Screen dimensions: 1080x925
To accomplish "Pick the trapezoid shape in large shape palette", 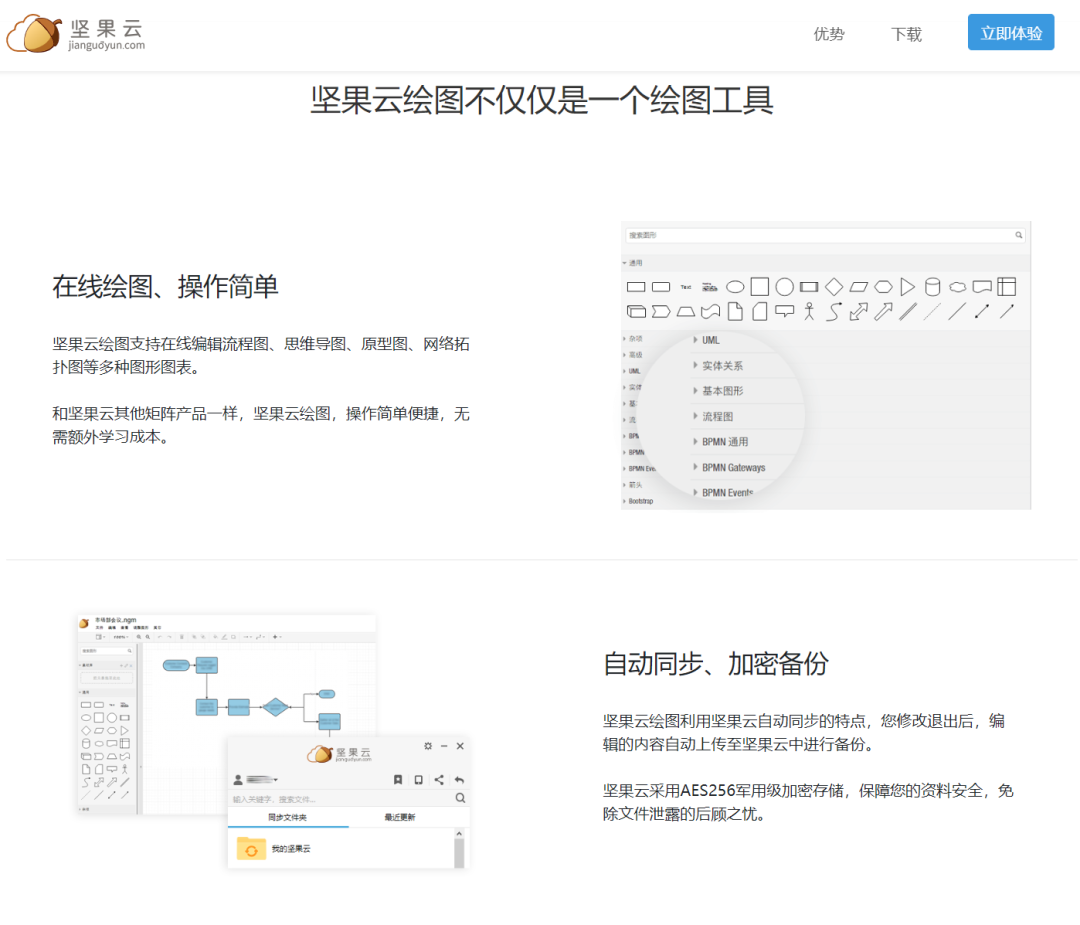I will tap(685, 312).
